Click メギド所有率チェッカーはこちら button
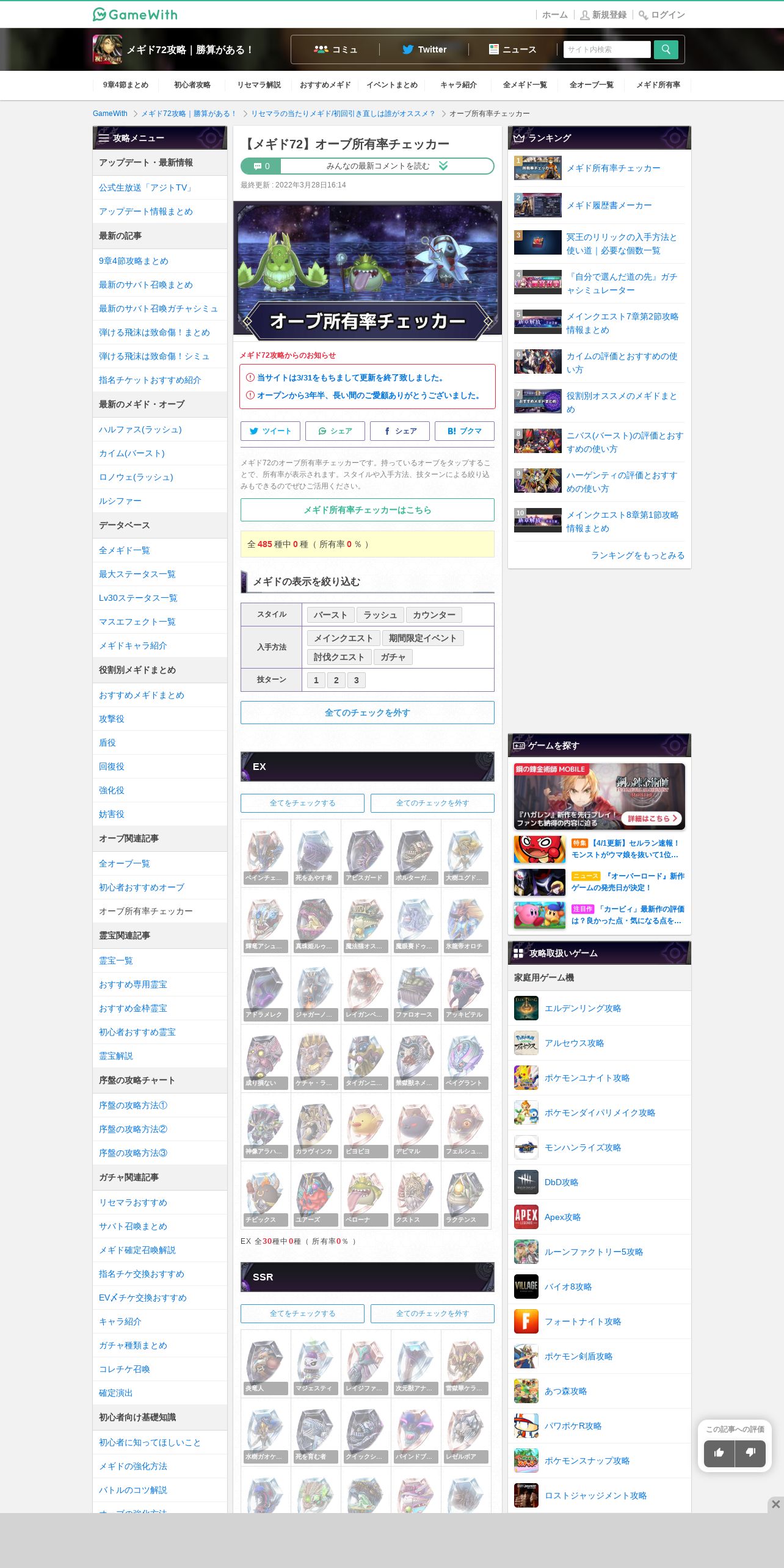This screenshot has width=784, height=1568. [x=368, y=510]
